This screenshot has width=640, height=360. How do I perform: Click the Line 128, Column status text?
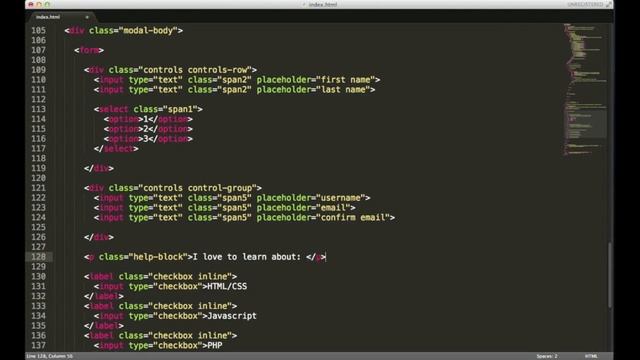[x=49, y=356]
